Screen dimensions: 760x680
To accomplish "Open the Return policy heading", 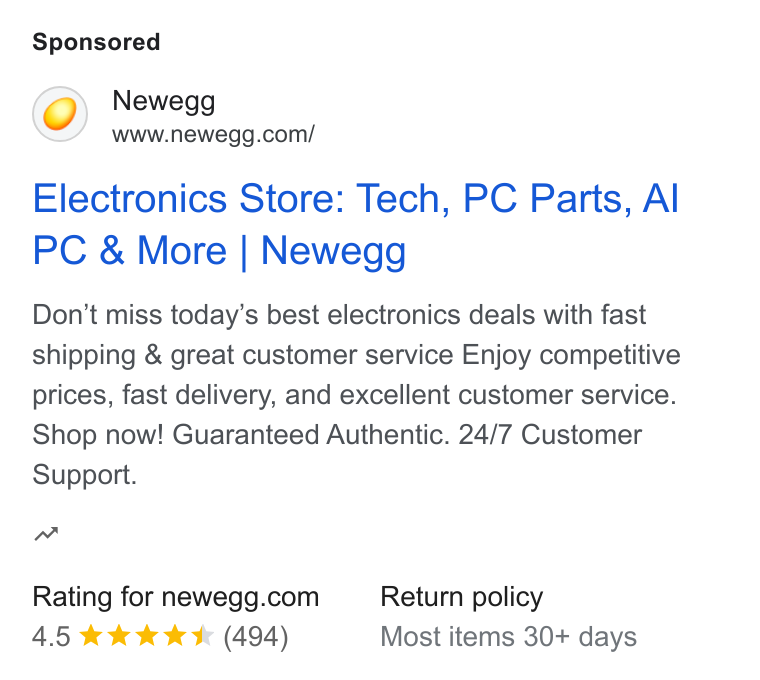I will coord(461,597).
